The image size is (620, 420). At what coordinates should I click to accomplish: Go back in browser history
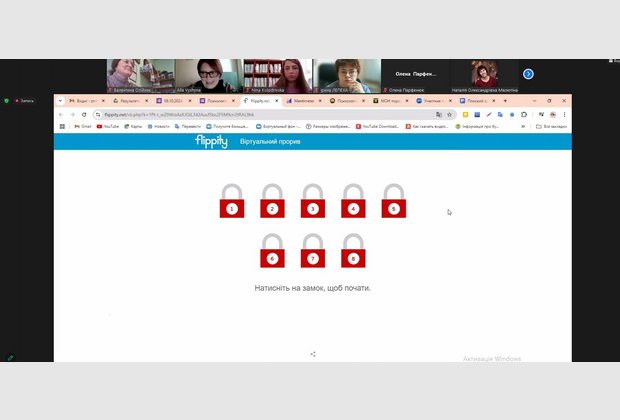pyautogui.click(x=61, y=115)
